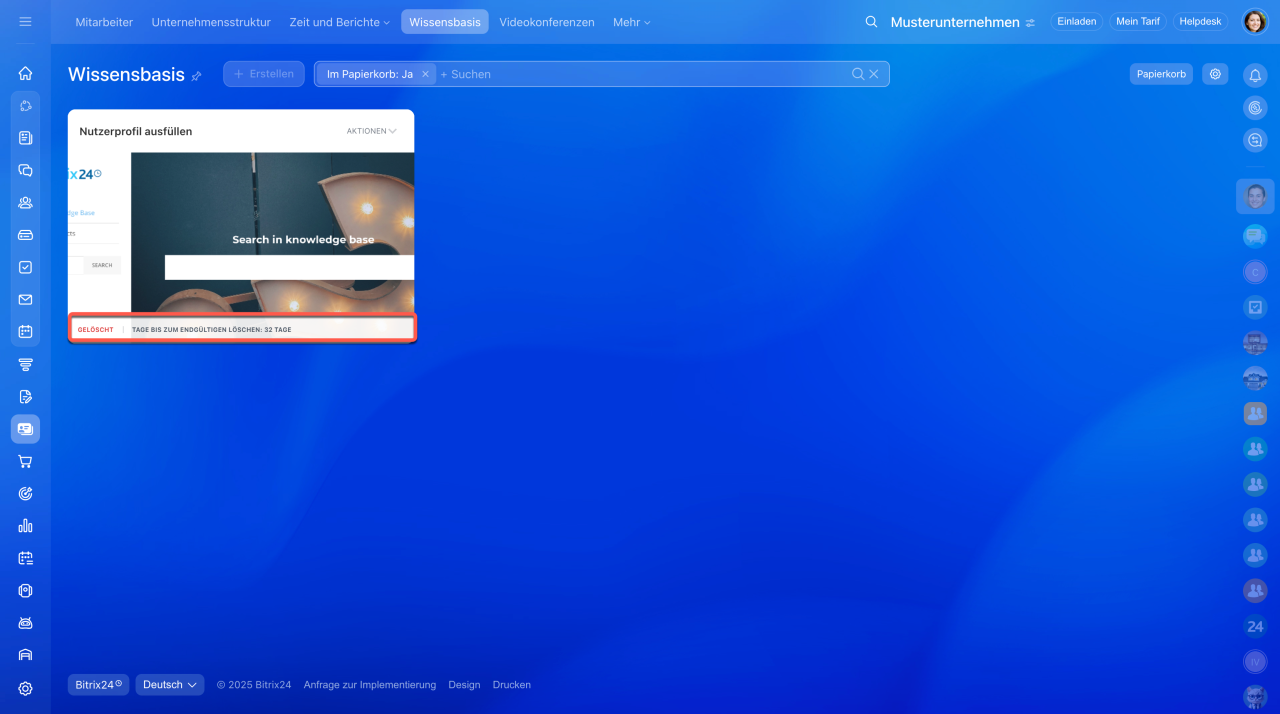The width and height of the screenshot is (1280, 714).
Task: Pin the Wissensbasis page with pin icon
Action: (x=197, y=76)
